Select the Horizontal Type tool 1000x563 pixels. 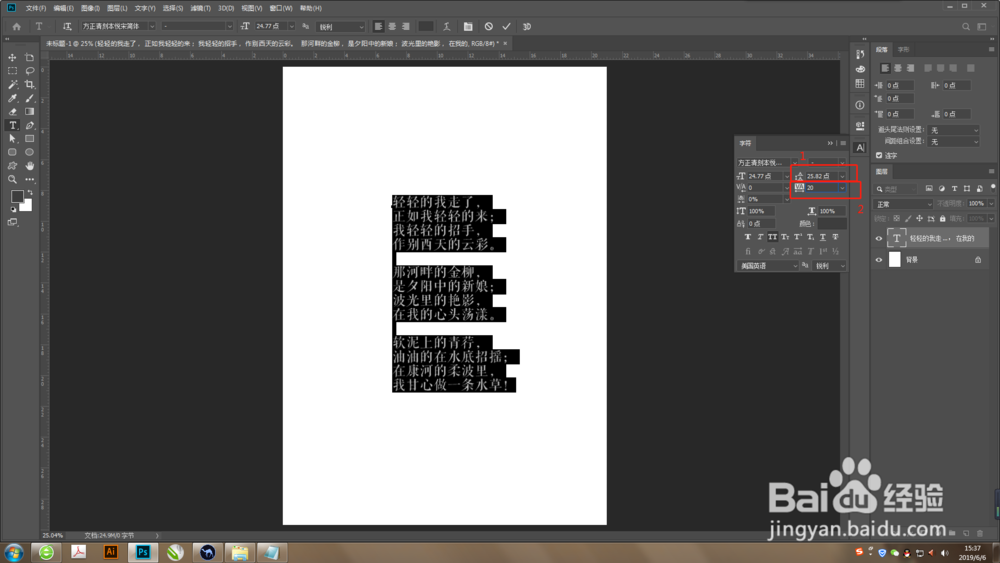12,125
